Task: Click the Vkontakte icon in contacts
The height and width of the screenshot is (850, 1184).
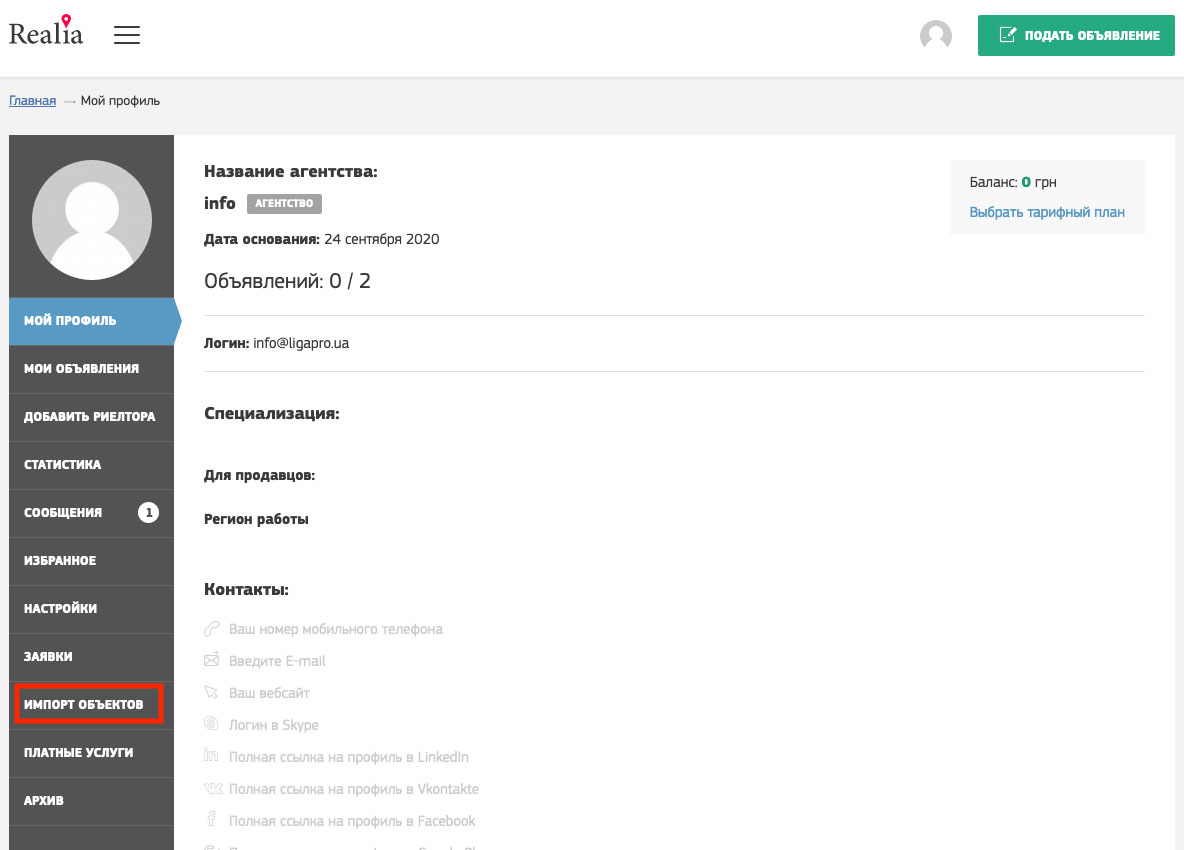Action: pyautogui.click(x=211, y=789)
